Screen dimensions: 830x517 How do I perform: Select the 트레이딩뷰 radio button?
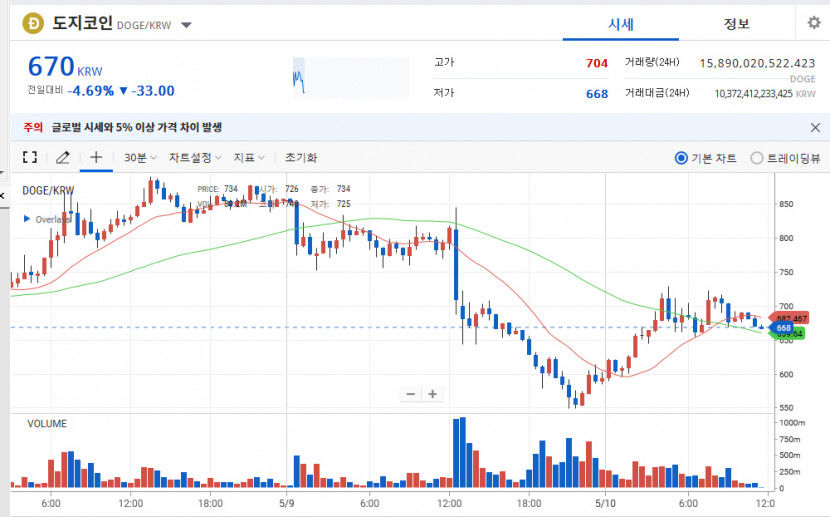point(757,158)
